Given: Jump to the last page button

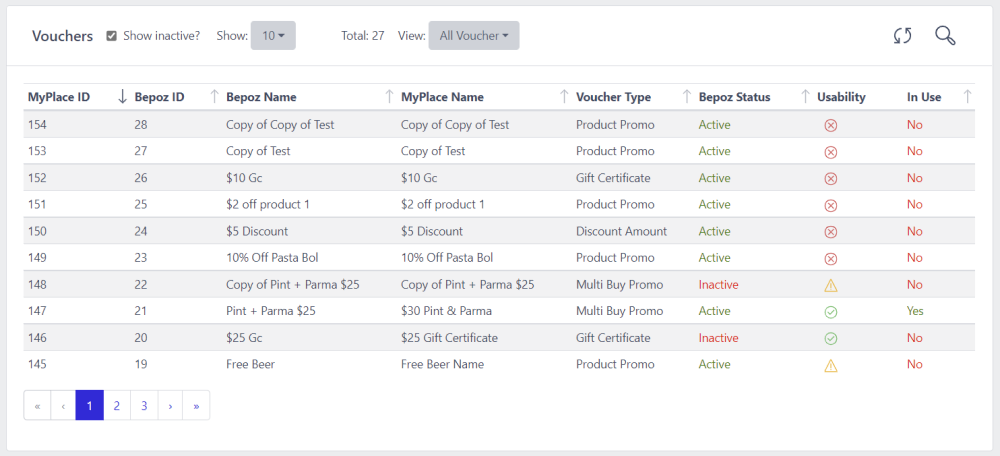Looking at the screenshot, I should click(x=196, y=406).
